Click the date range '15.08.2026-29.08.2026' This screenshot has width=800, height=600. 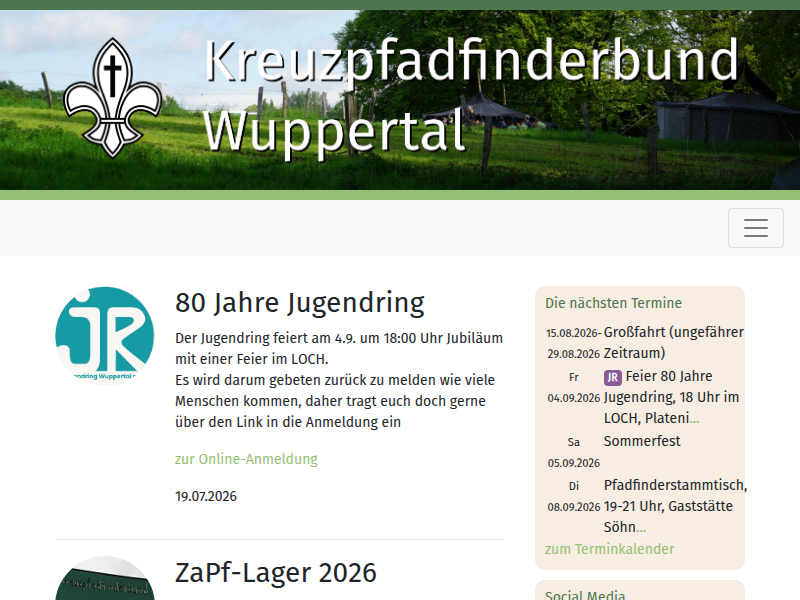click(573, 343)
